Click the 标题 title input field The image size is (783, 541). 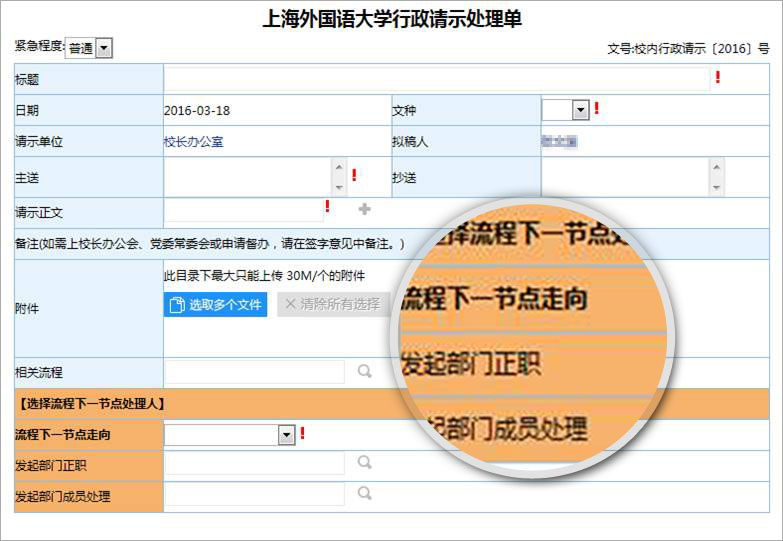(x=437, y=79)
